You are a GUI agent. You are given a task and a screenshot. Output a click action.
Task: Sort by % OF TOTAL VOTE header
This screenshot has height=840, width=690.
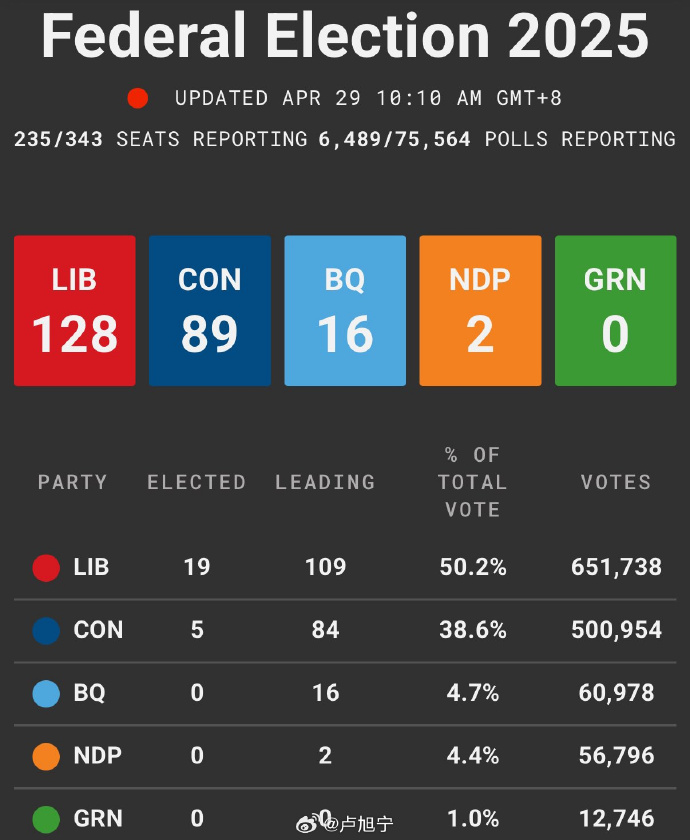tap(473, 482)
